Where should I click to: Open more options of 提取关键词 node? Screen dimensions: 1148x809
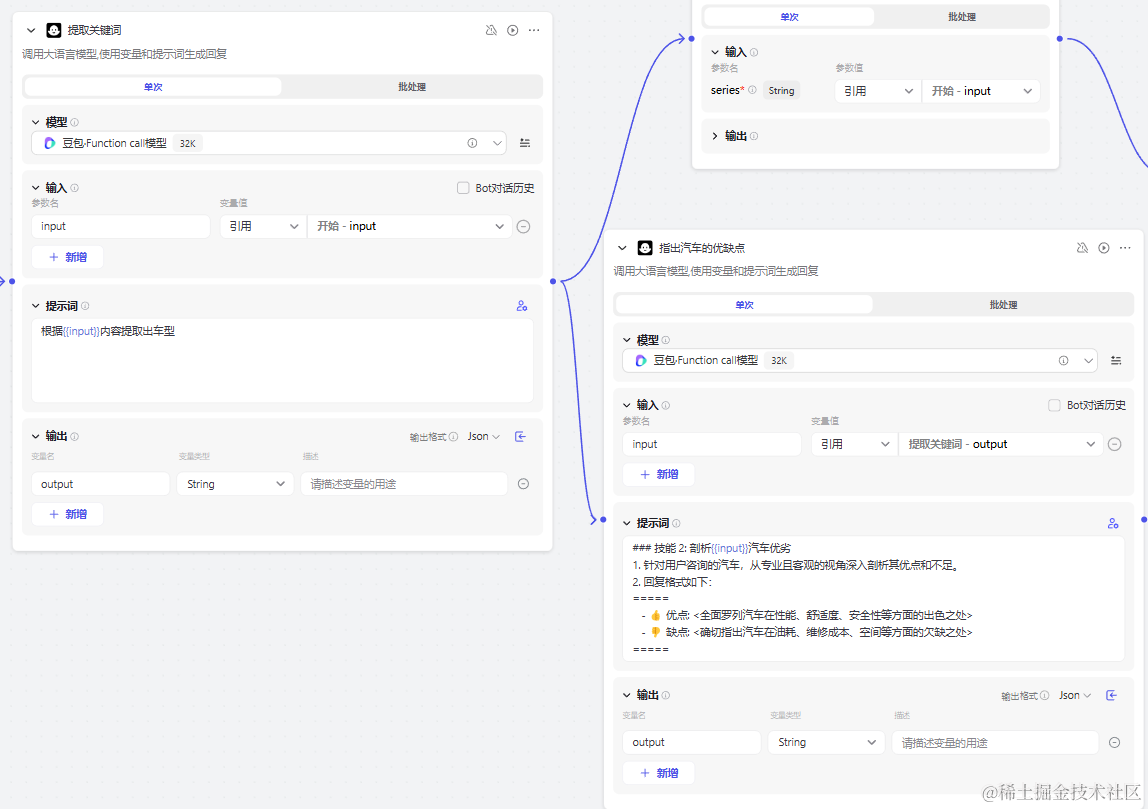coord(534,30)
